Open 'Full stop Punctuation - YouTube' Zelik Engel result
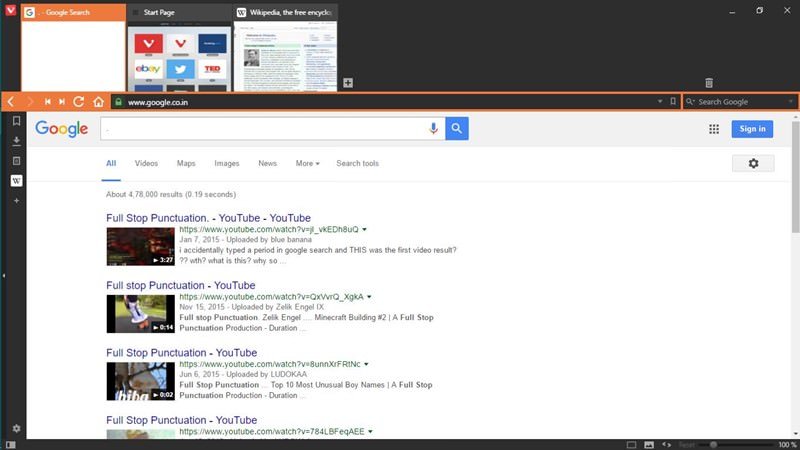This screenshot has height=450, width=800. click(x=181, y=285)
